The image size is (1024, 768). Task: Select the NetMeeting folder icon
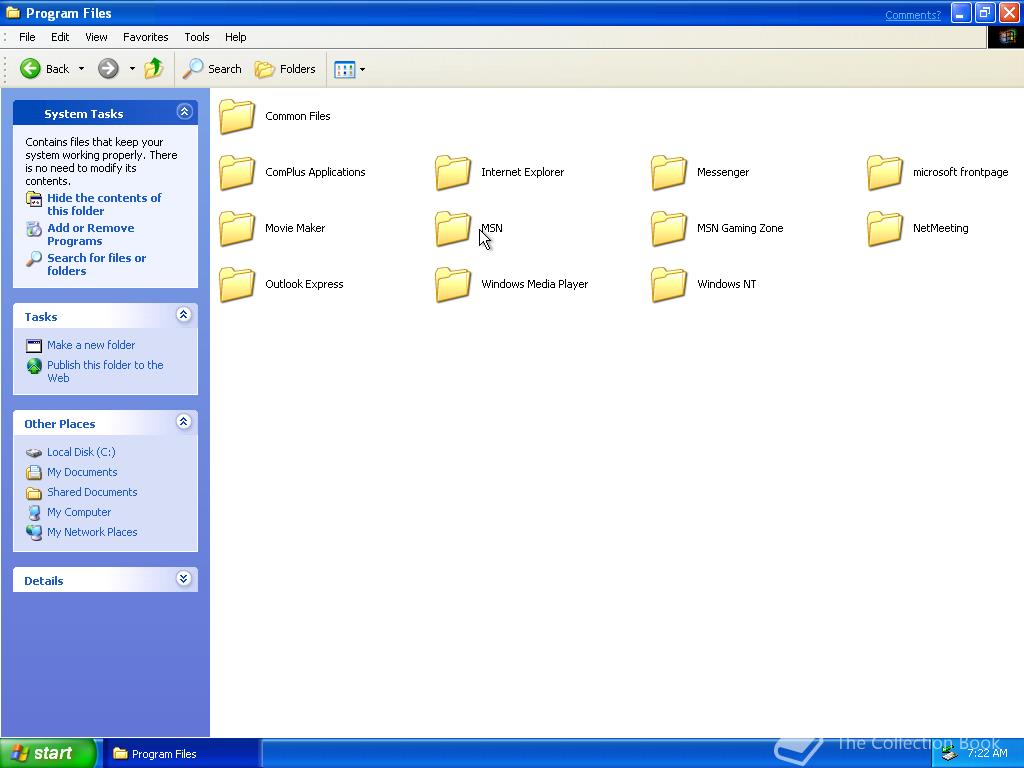click(x=885, y=229)
